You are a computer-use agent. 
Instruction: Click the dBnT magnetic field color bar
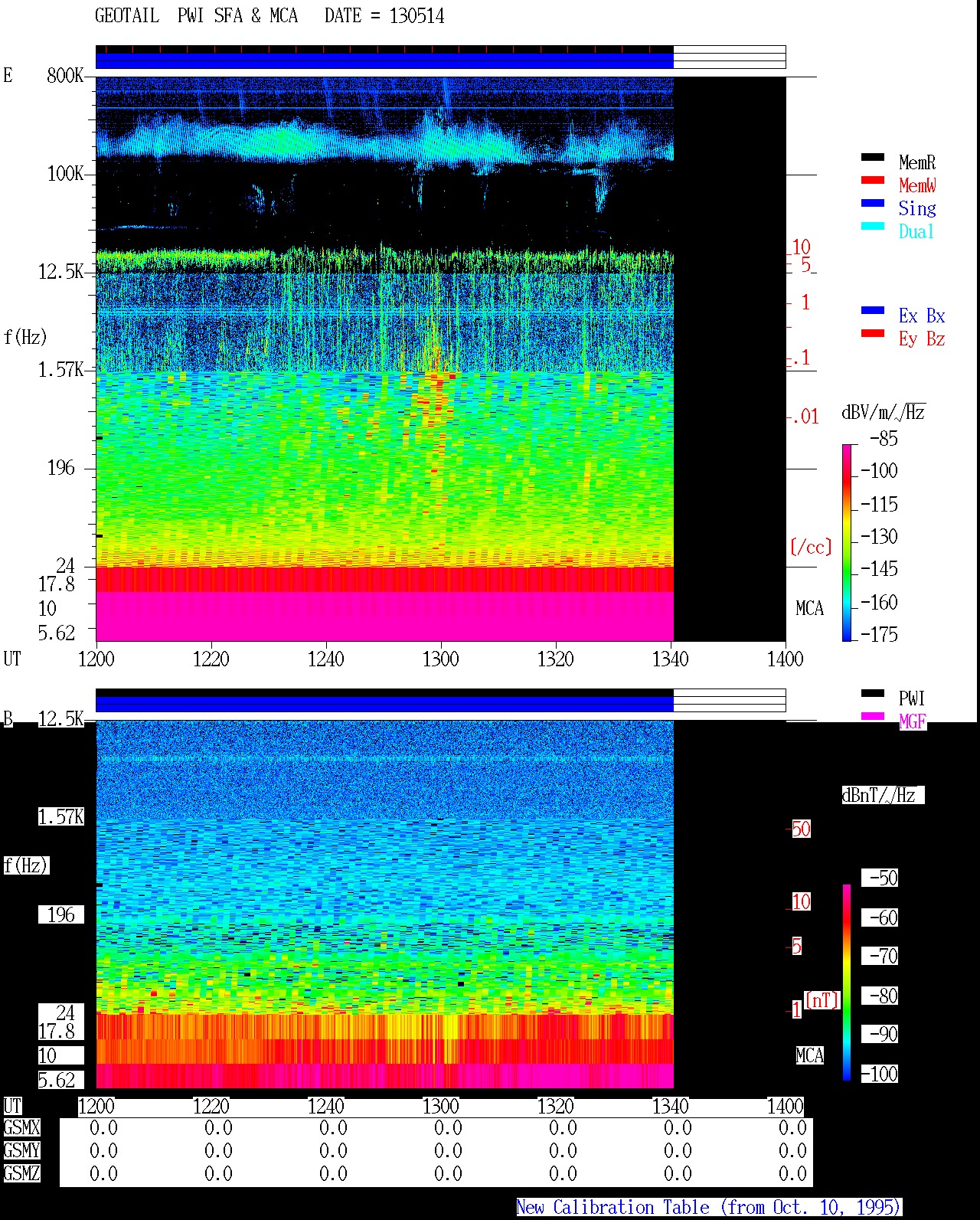click(x=847, y=983)
